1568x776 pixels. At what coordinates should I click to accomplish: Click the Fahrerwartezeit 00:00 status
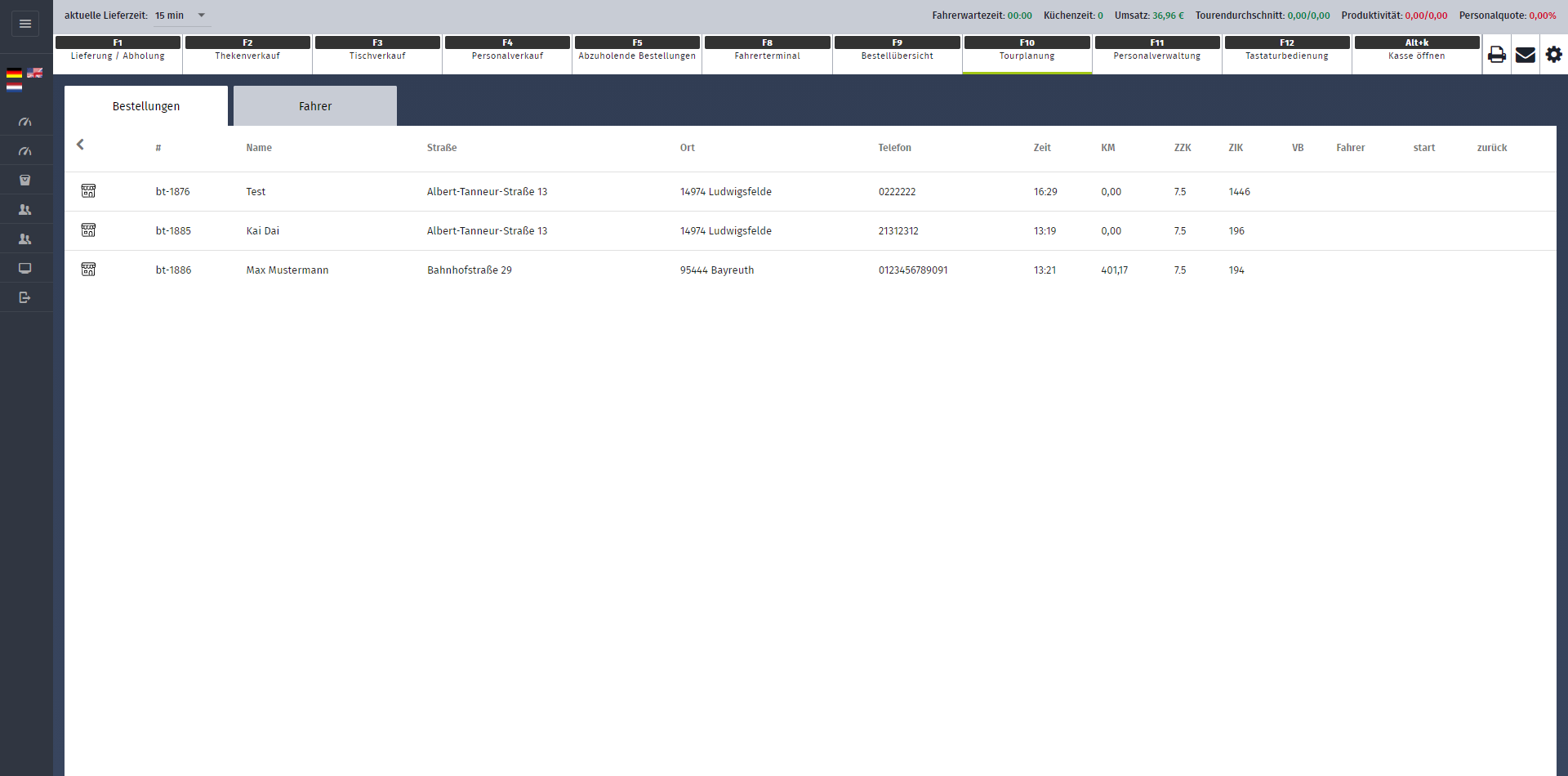pos(982,16)
